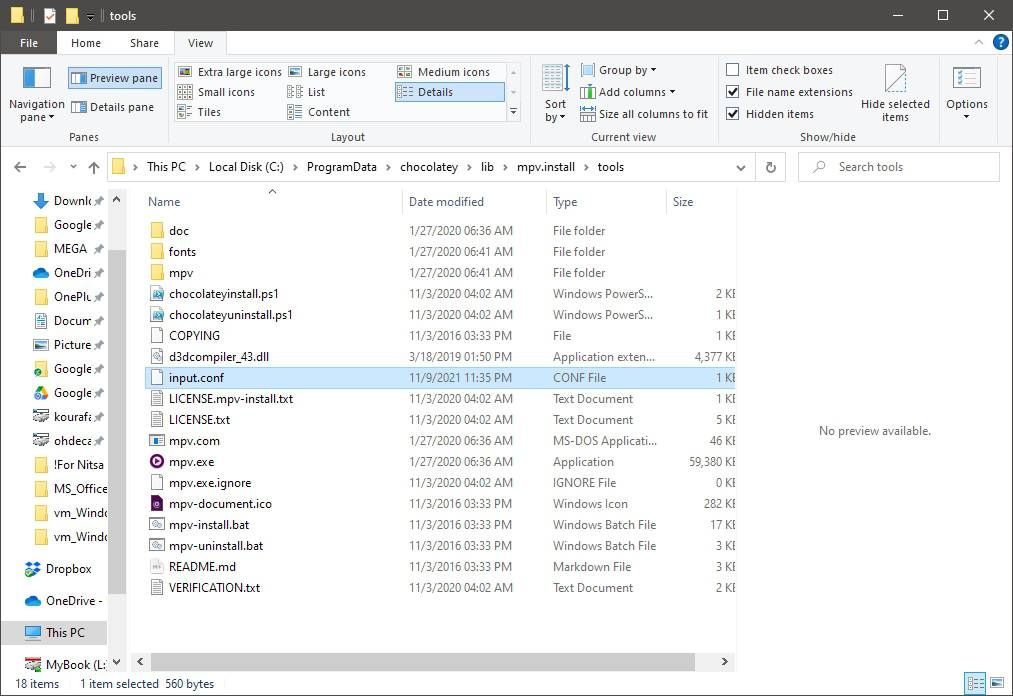Switch layout to Large icons
This screenshot has width=1013, height=696.
click(x=328, y=72)
